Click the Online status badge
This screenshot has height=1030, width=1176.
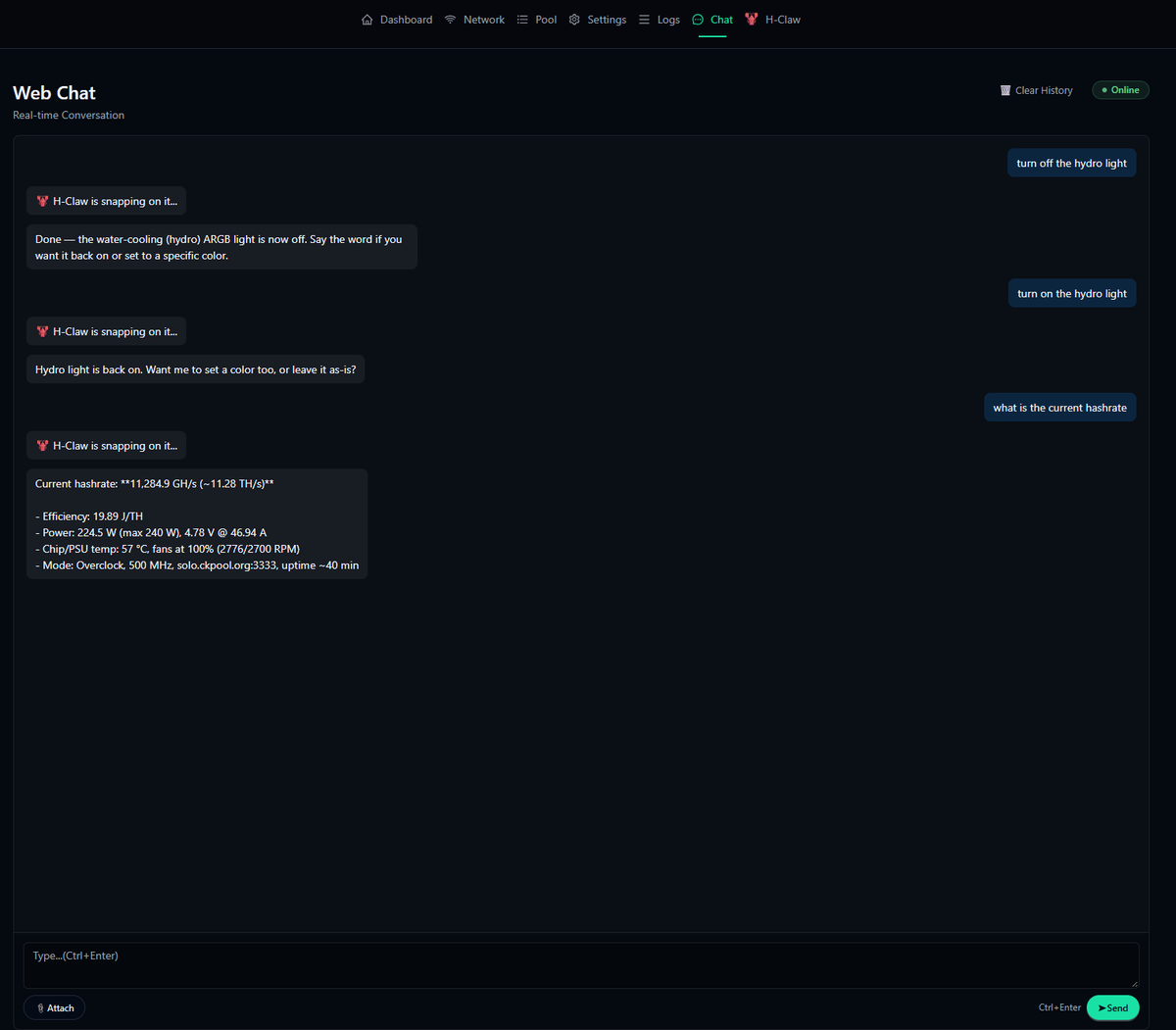point(1120,90)
